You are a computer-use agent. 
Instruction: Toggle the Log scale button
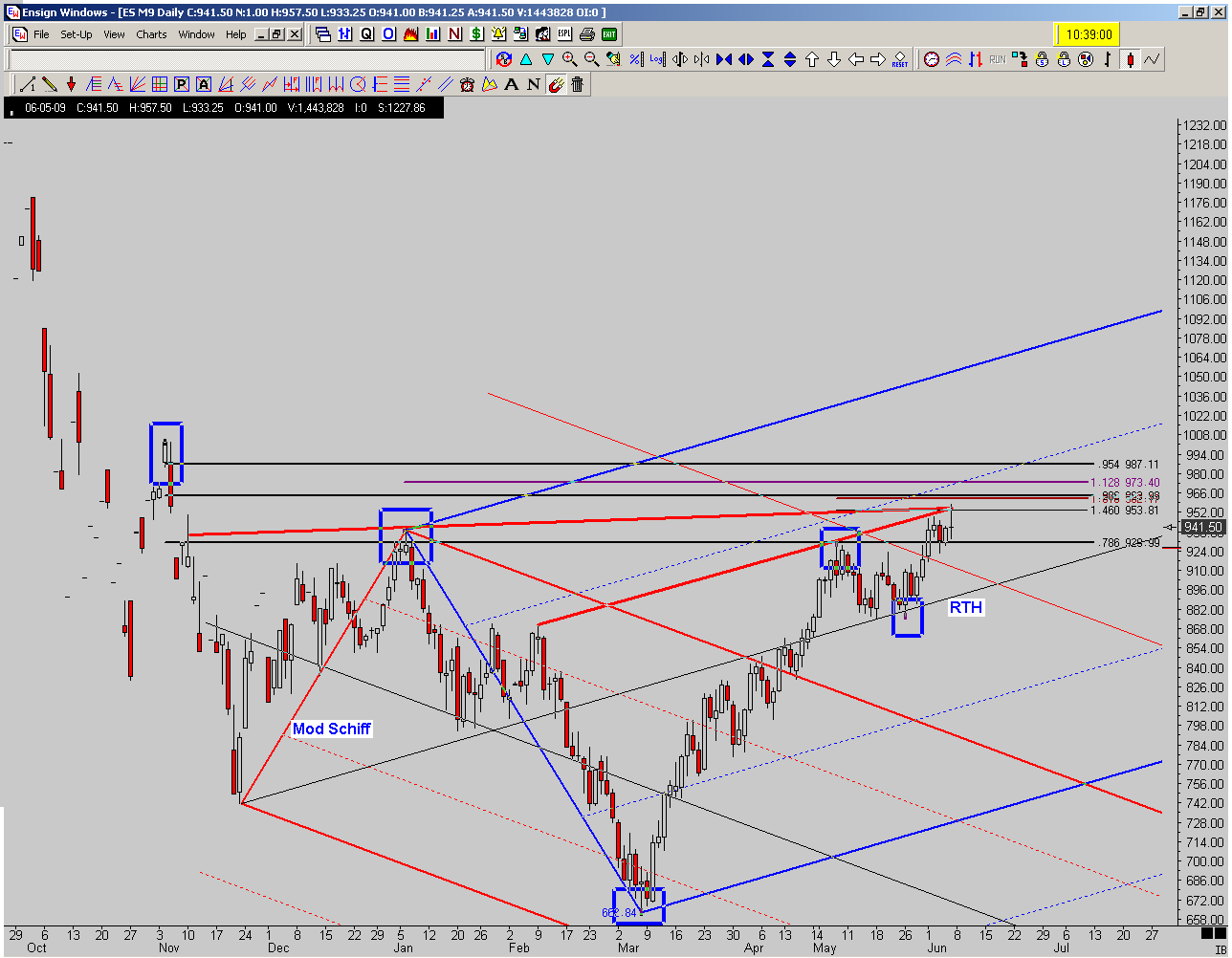[x=657, y=59]
